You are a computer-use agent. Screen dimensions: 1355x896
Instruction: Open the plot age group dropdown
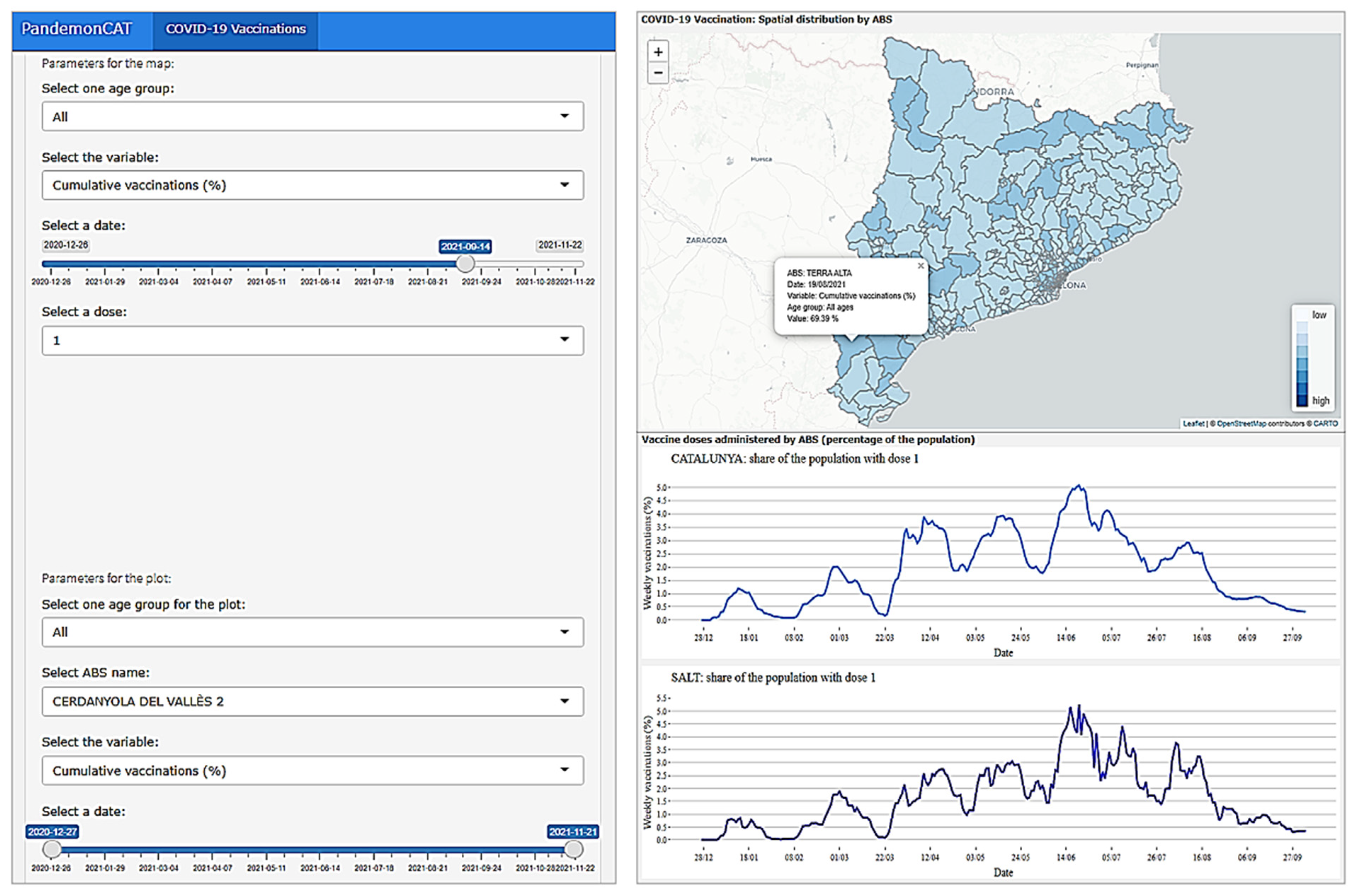point(312,632)
